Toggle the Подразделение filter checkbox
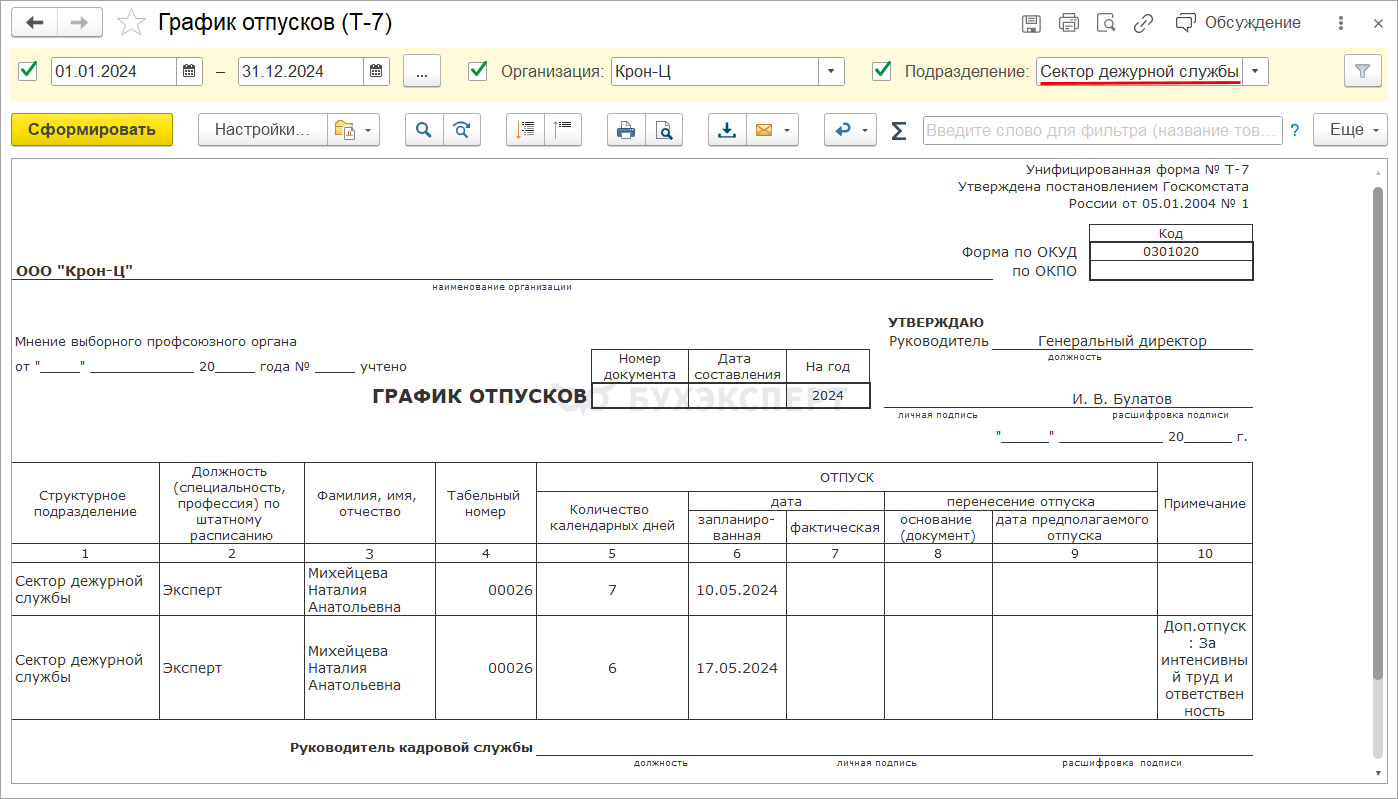 882,71
